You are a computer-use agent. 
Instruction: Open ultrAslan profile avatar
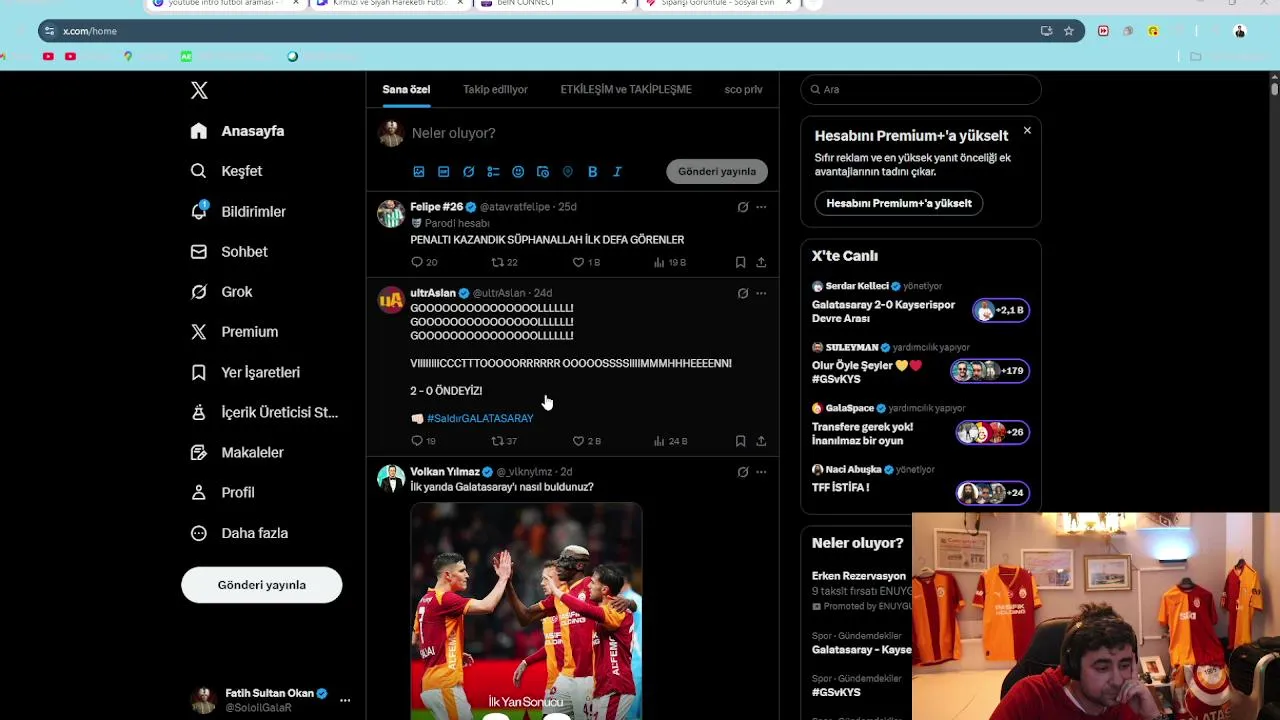(x=391, y=300)
